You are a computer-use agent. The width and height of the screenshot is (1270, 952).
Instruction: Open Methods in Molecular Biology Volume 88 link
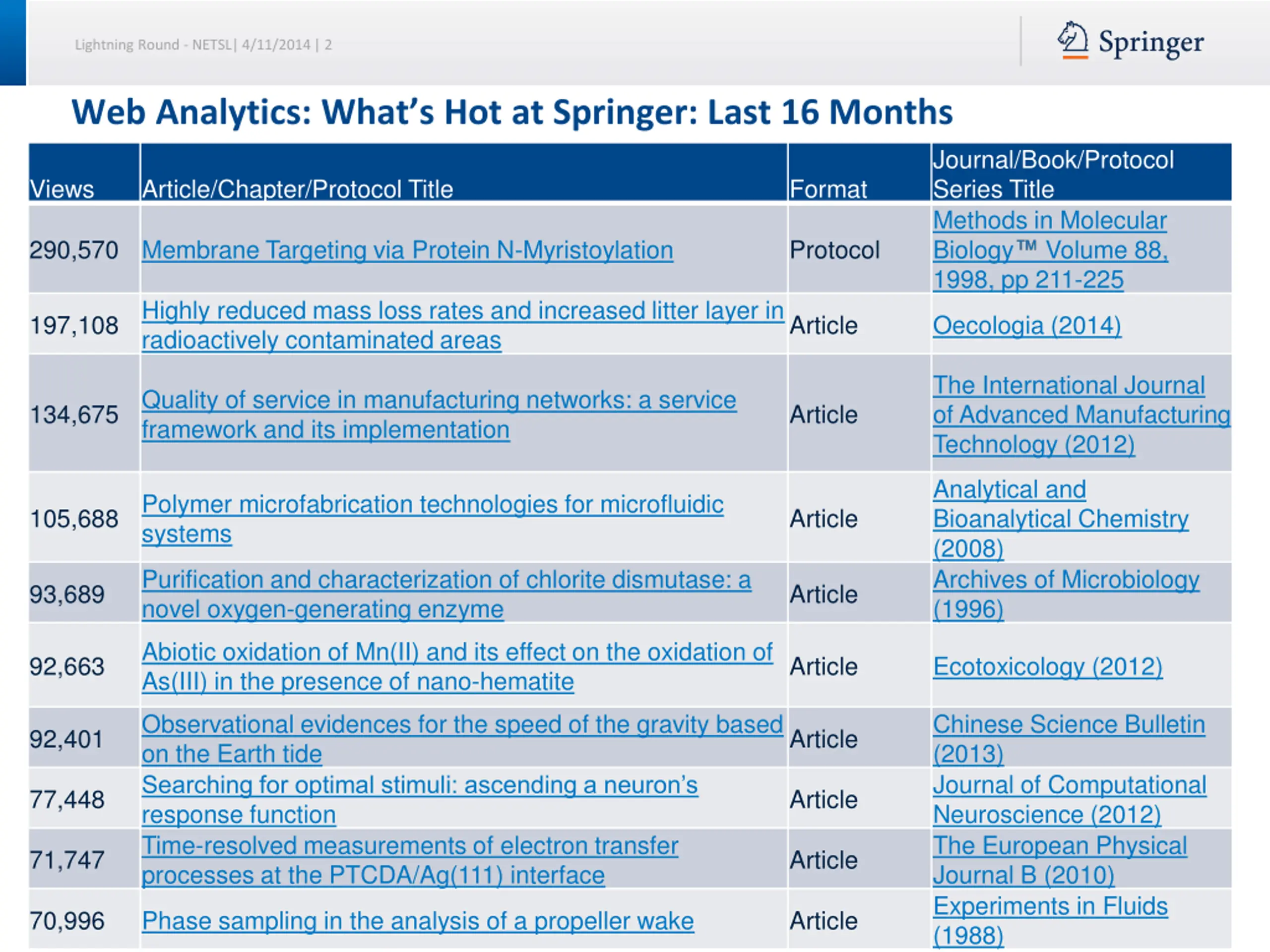point(1050,250)
